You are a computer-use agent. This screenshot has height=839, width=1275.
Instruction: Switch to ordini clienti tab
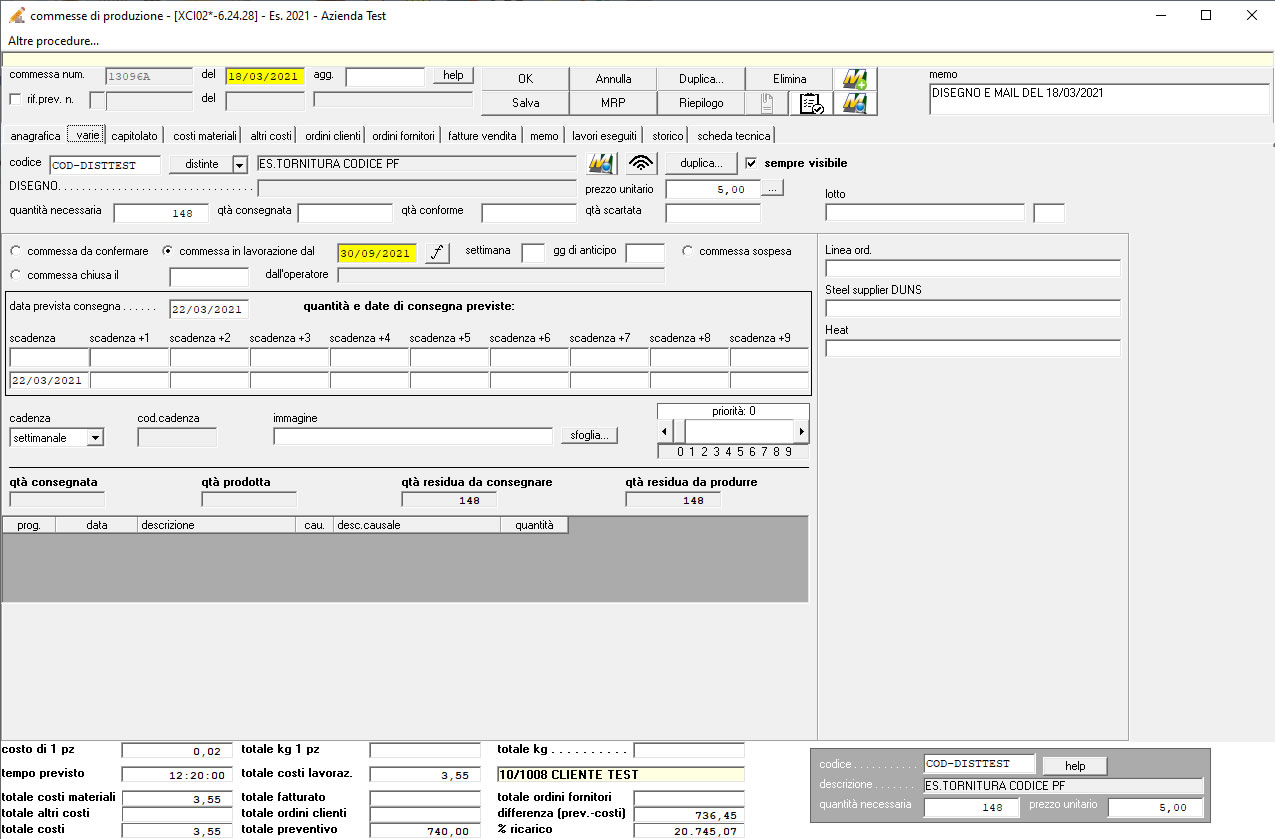pyautogui.click(x=333, y=136)
